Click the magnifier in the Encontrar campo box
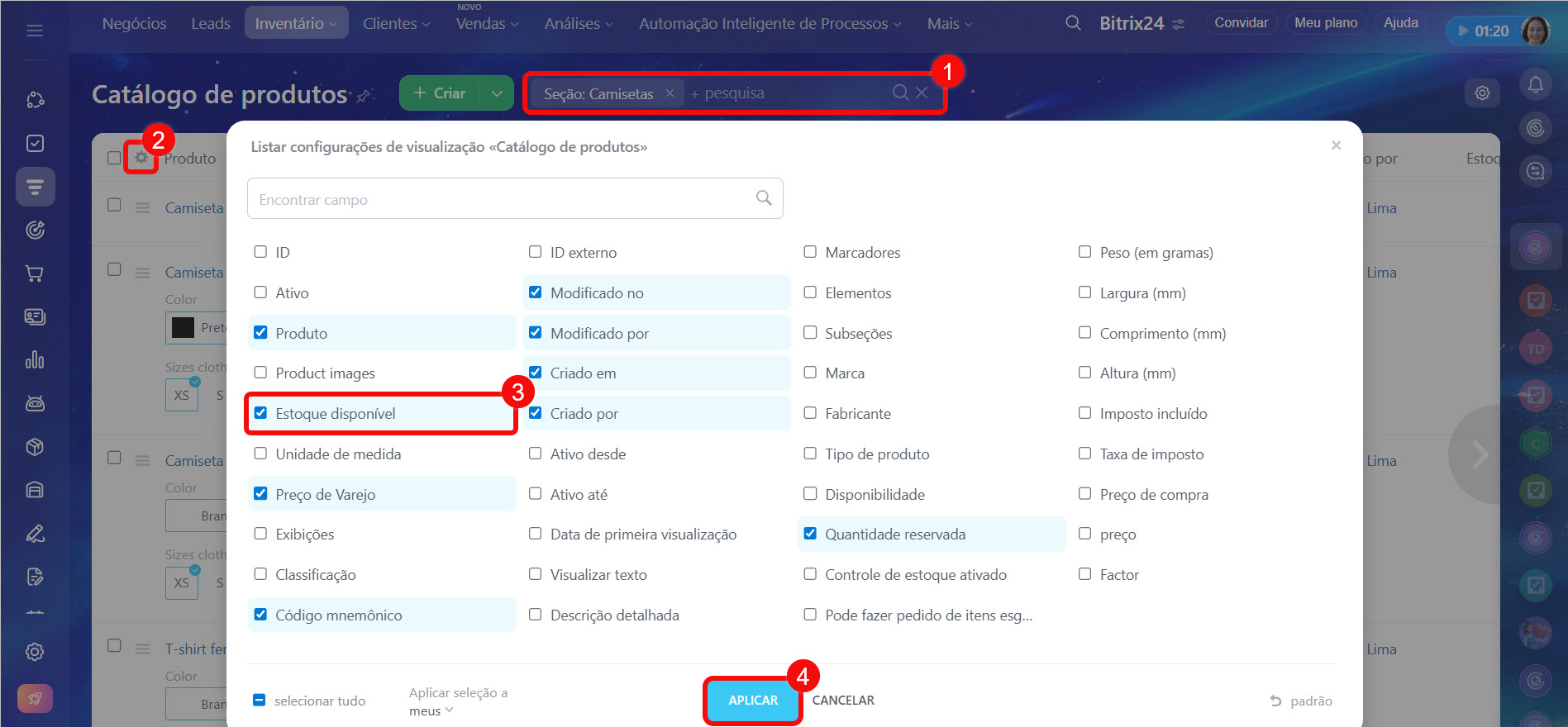 coord(764,198)
